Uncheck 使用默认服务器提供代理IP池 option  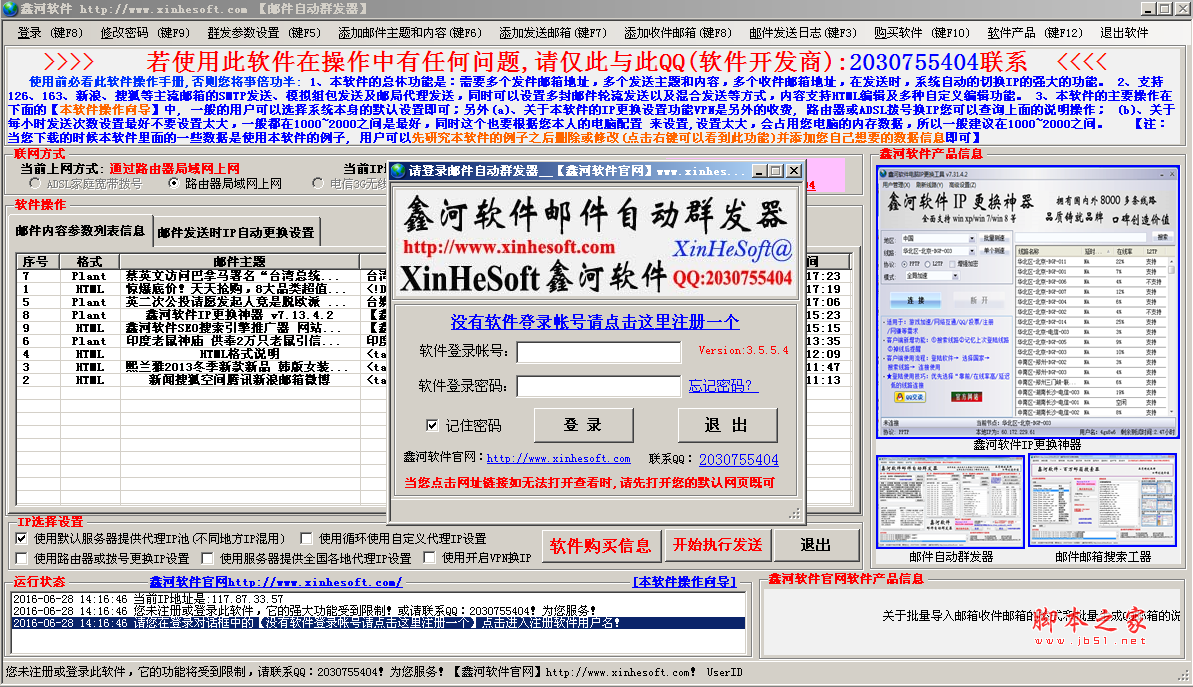click(x=21, y=539)
